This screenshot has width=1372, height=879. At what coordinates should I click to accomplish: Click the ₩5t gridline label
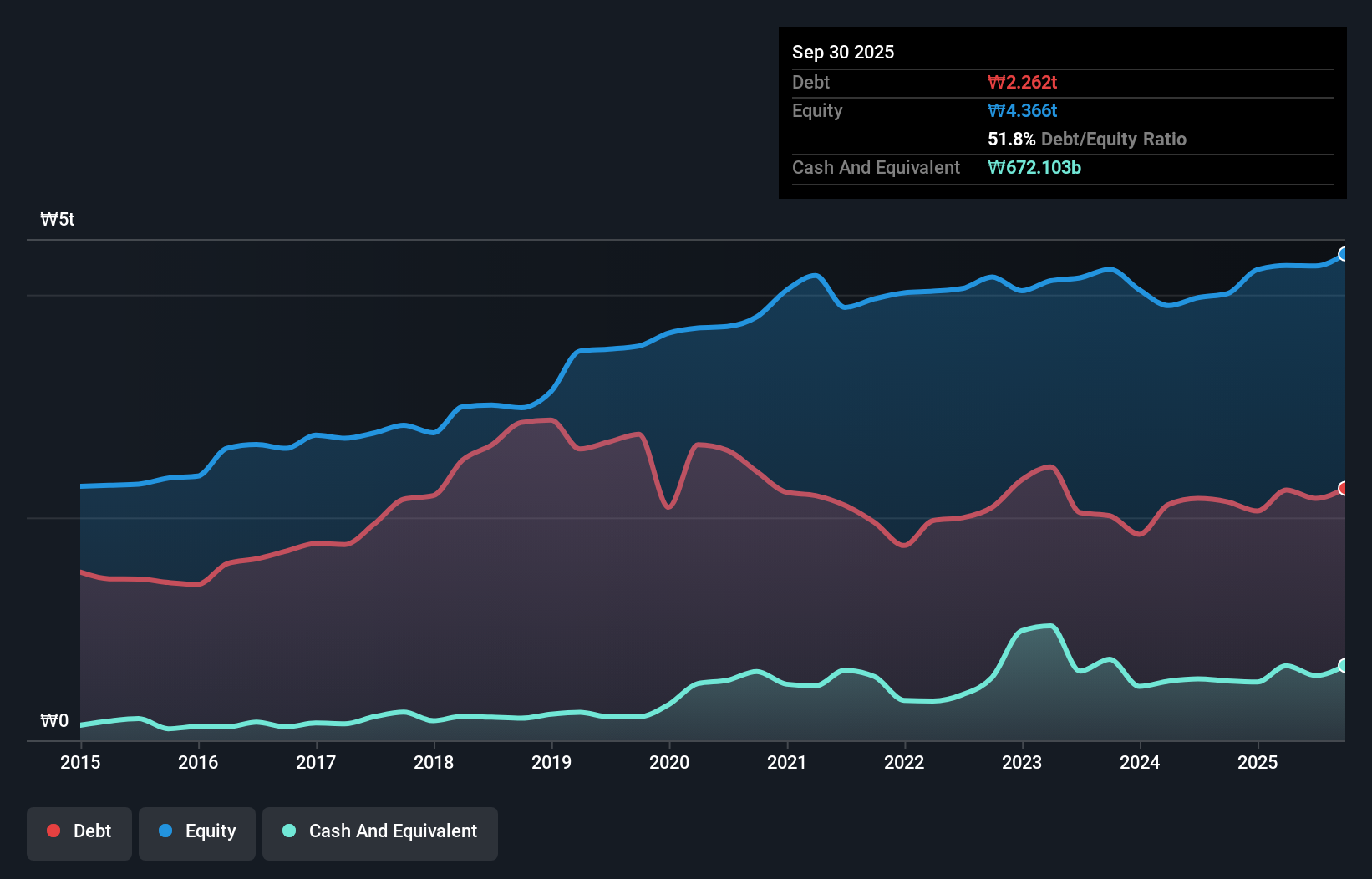[x=56, y=219]
